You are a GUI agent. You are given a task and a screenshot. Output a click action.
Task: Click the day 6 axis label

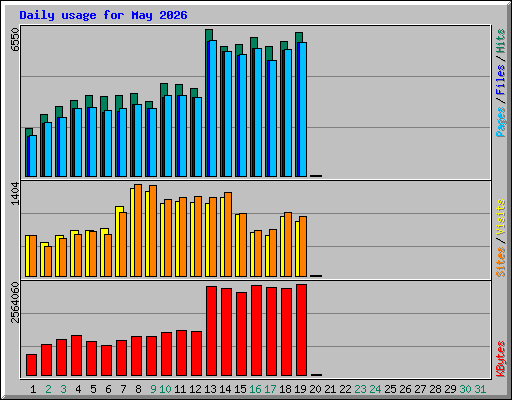coord(108,389)
